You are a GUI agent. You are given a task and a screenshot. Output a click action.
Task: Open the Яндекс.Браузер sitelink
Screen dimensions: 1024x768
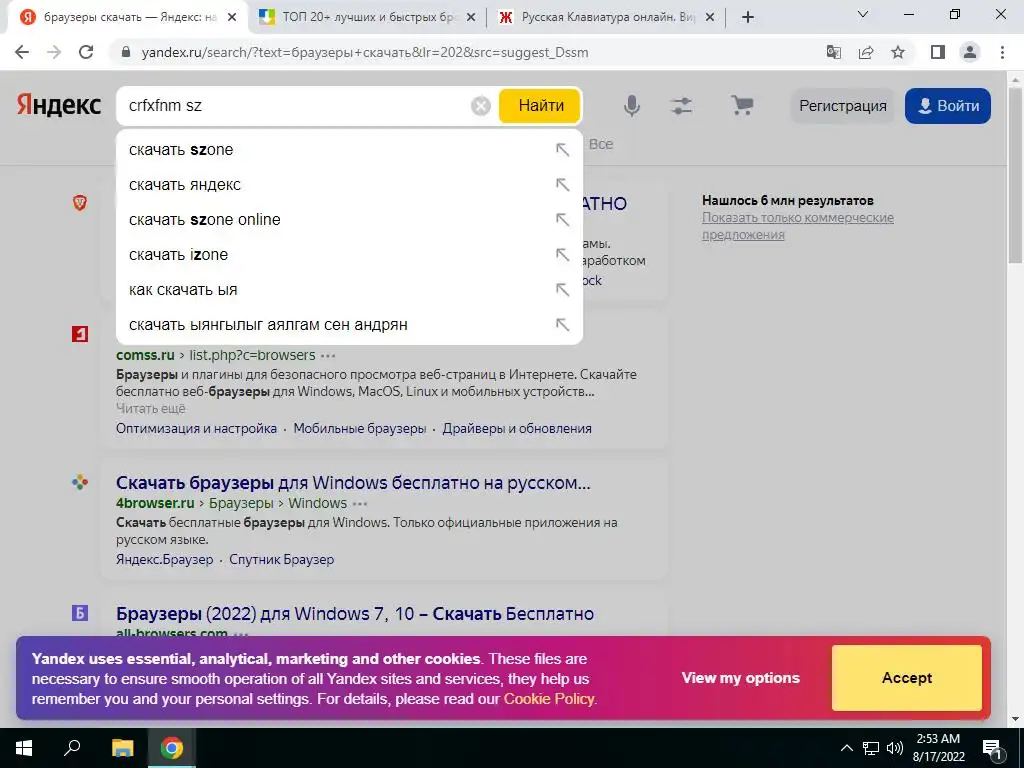tap(165, 560)
